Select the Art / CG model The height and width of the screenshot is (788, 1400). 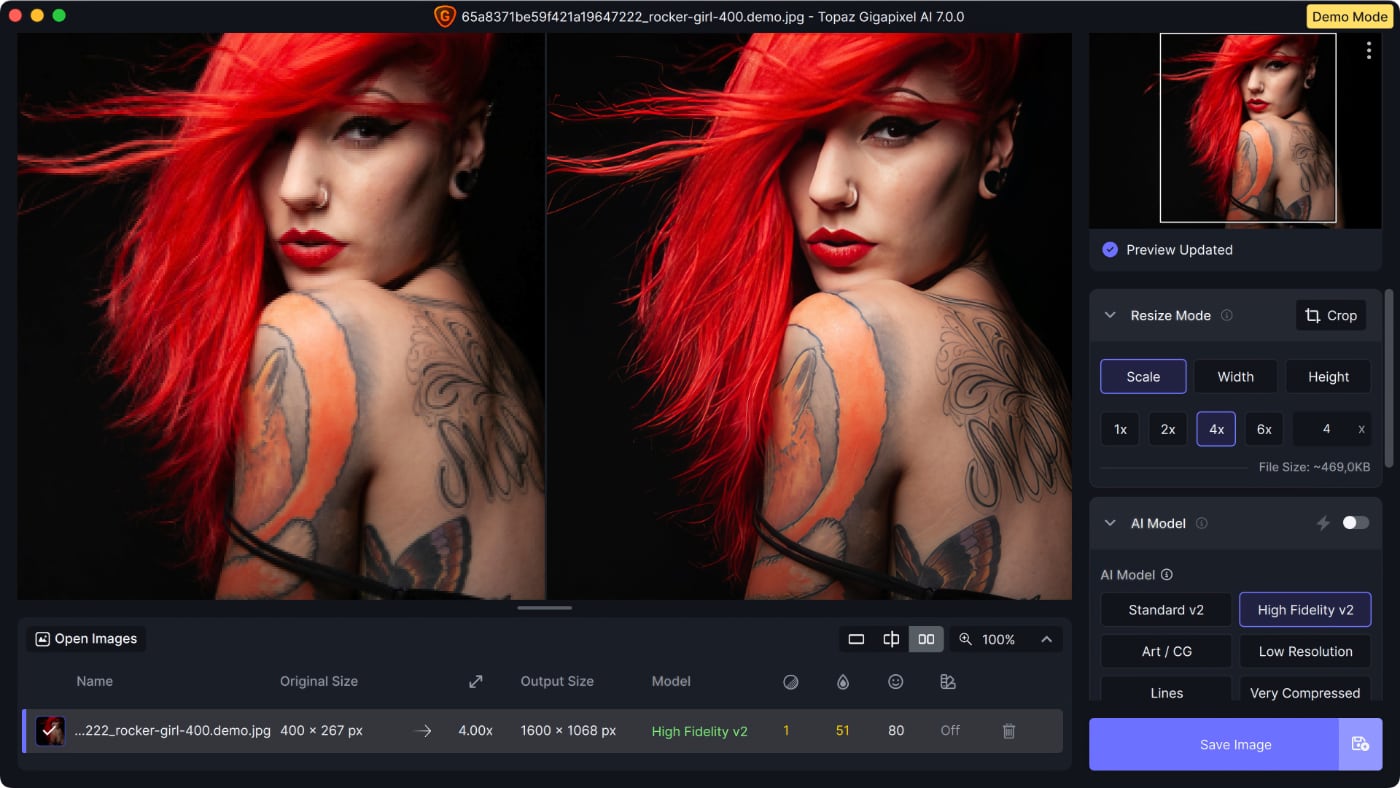click(1166, 651)
